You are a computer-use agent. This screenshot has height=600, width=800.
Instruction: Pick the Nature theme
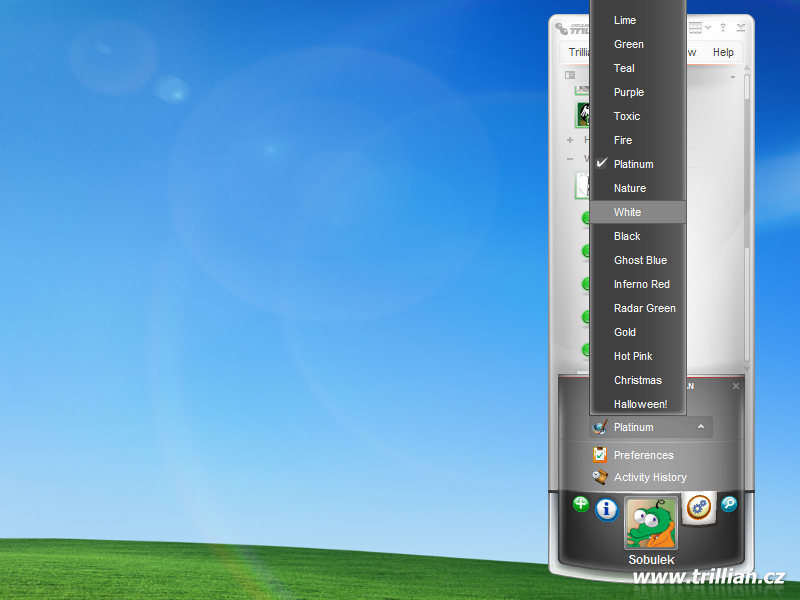[637, 188]
